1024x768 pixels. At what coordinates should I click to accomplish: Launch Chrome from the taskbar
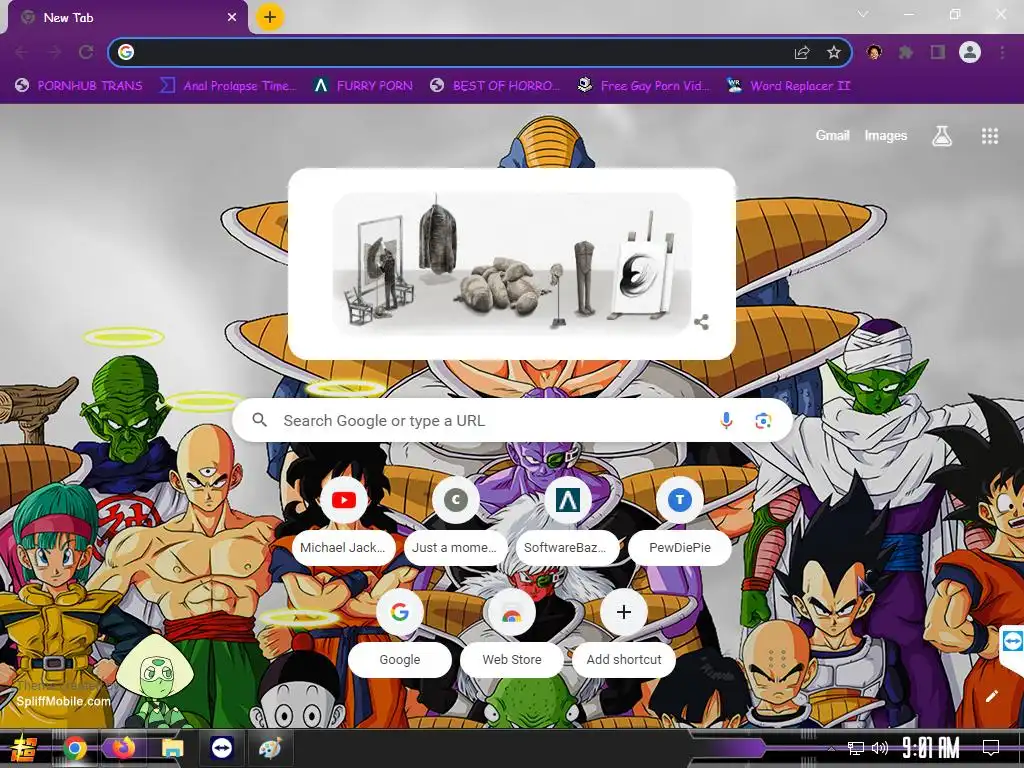click(75, 748)
